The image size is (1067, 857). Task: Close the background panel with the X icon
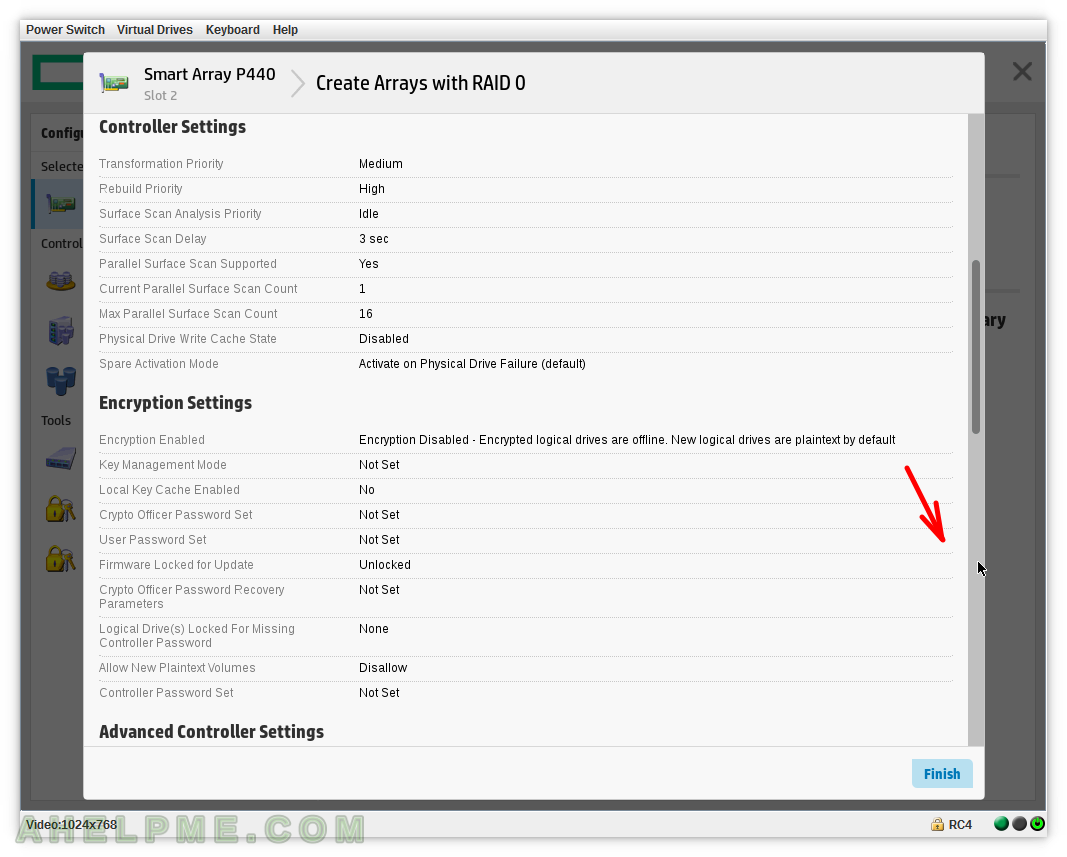pyautogui.click(x=1022, y=71)
